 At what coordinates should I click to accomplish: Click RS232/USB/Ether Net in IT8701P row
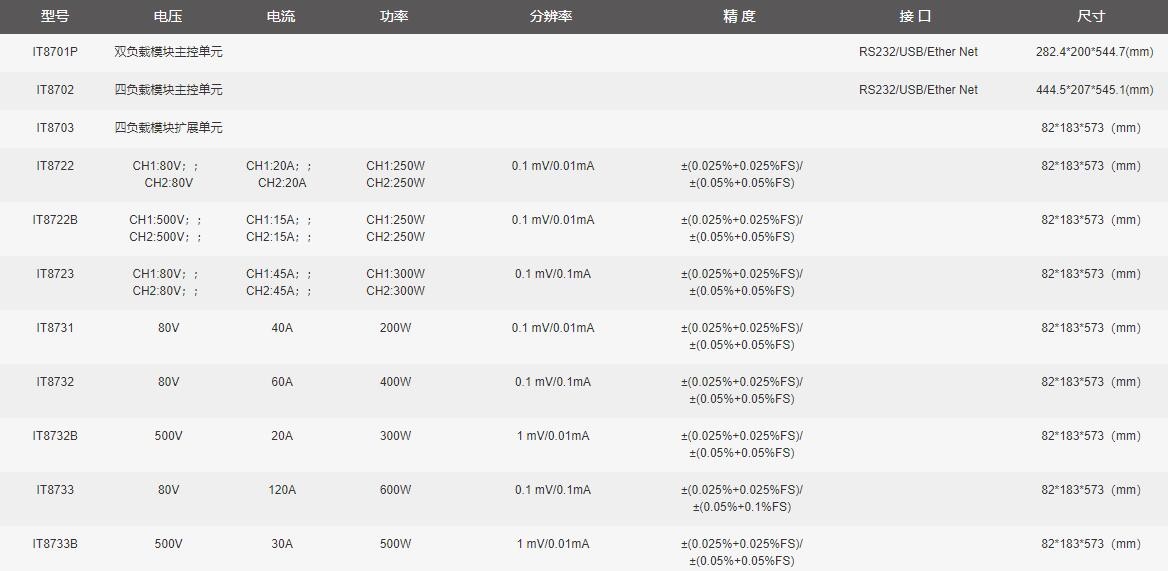(918, 52)
